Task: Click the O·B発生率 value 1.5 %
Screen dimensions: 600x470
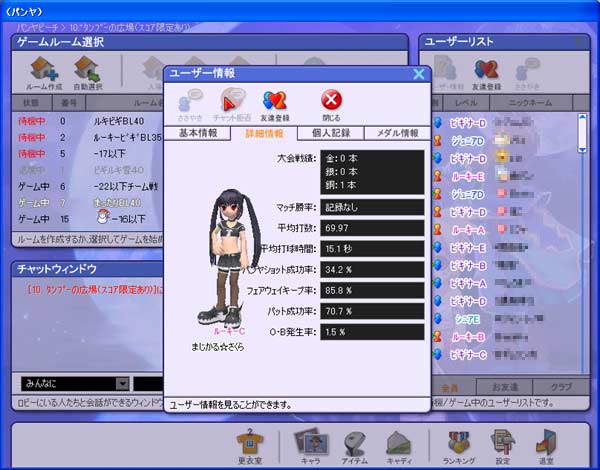Action: click(x=372, y=332)
